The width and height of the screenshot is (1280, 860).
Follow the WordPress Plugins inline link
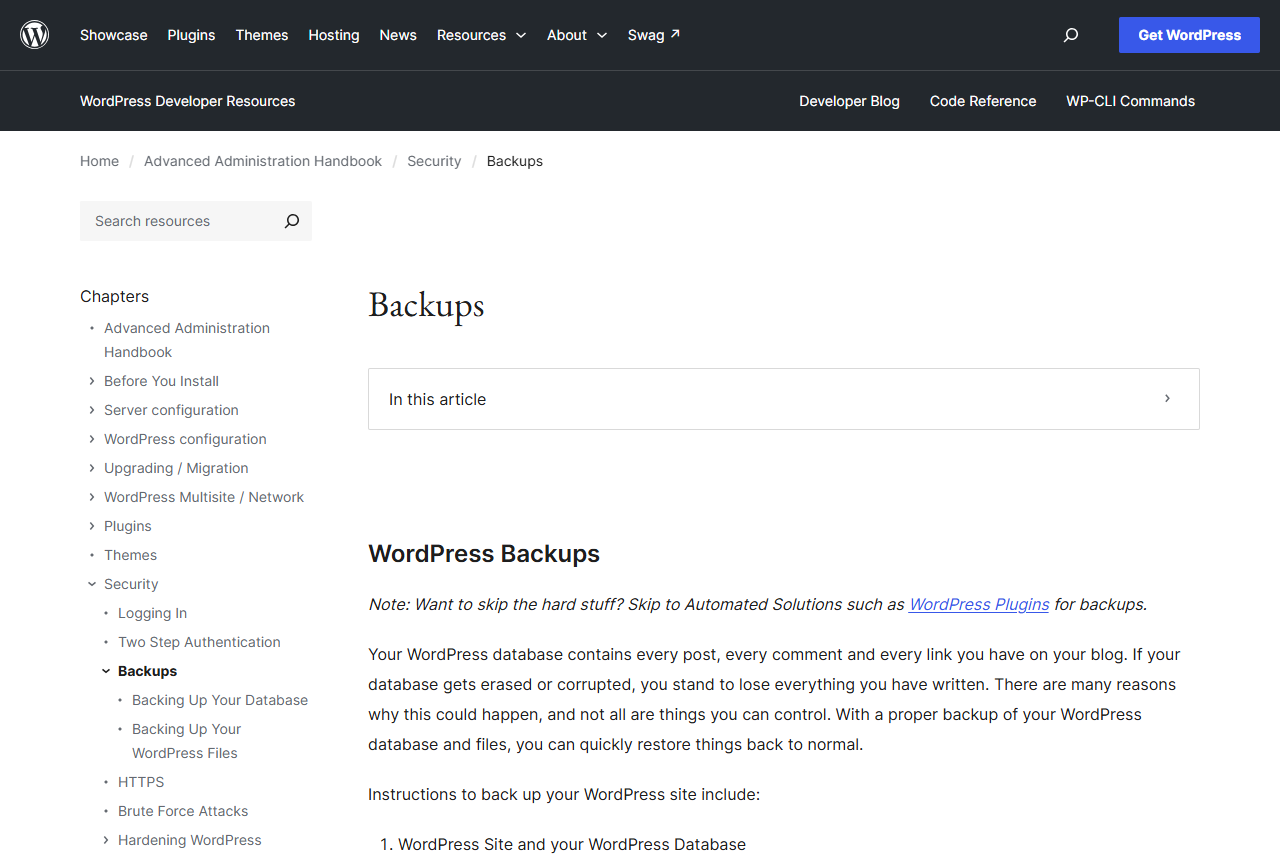tap(979, 604)
